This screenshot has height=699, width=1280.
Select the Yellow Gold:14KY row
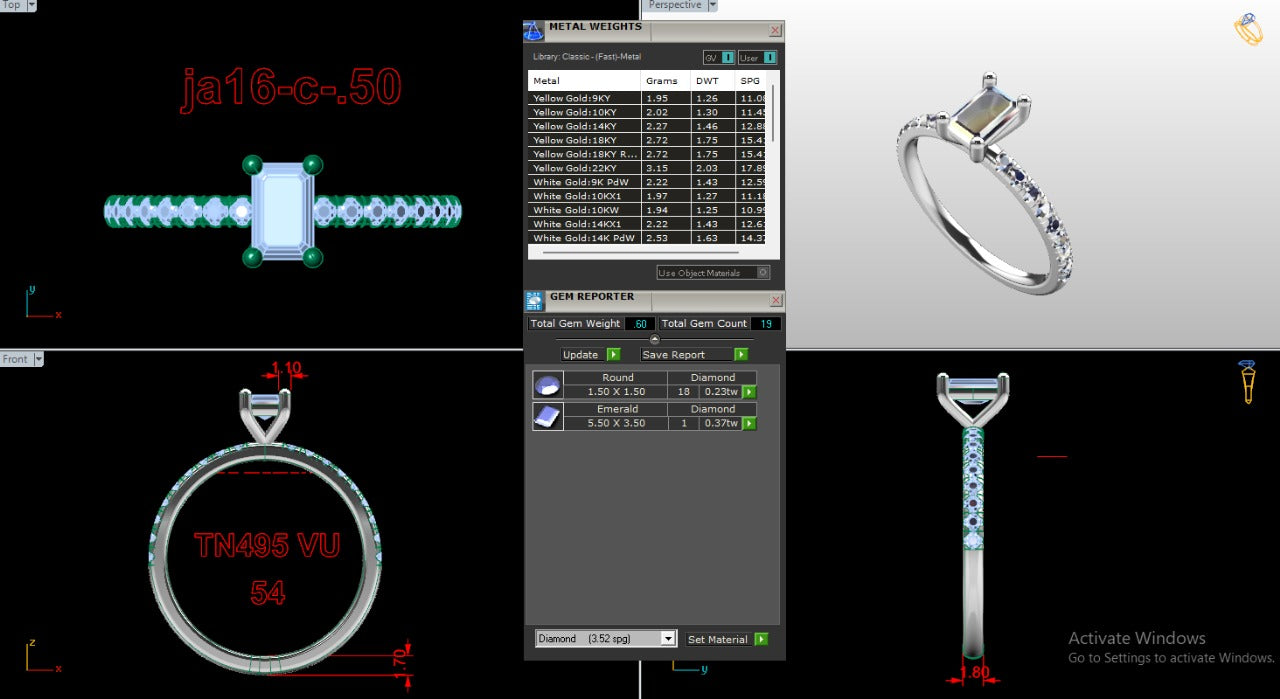coord(647,126)
